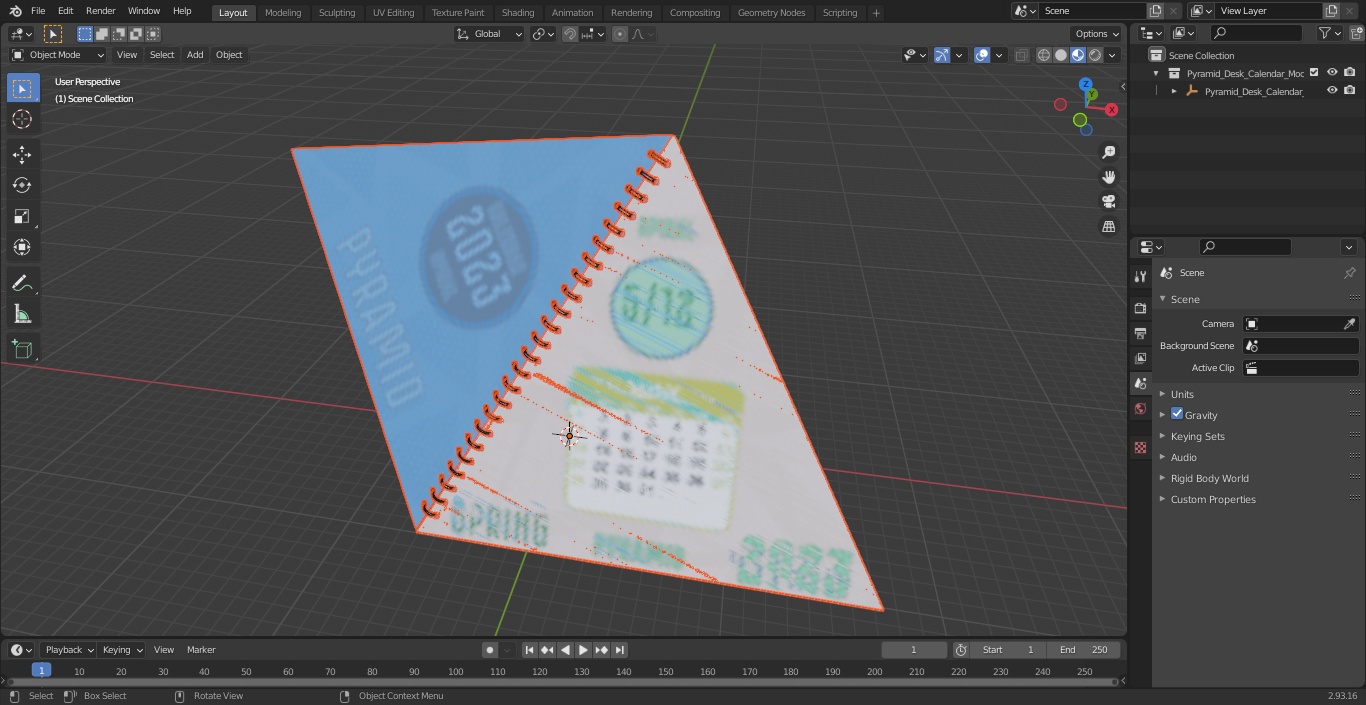1366x705 pixels.
Task: Activate the Select Box tool
Action: click(22, 88)
